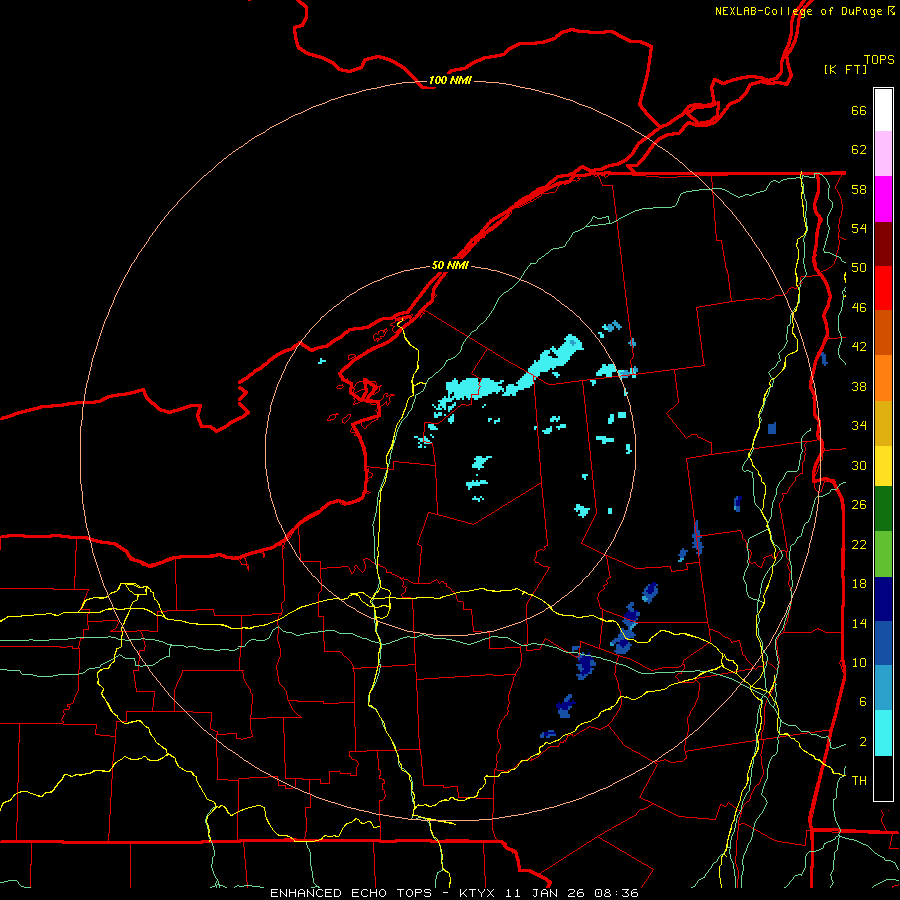Select the 50 tick on the color scale
The image size is (900, 900).
coord(859,267)
